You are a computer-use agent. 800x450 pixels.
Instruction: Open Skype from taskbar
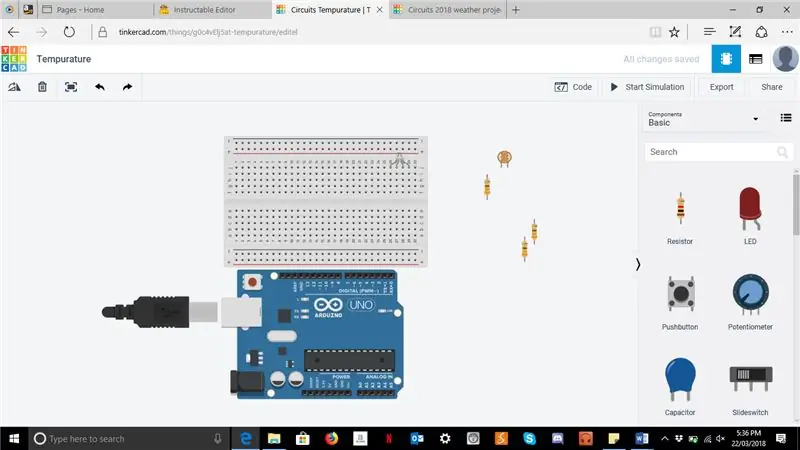pos(529,438)
